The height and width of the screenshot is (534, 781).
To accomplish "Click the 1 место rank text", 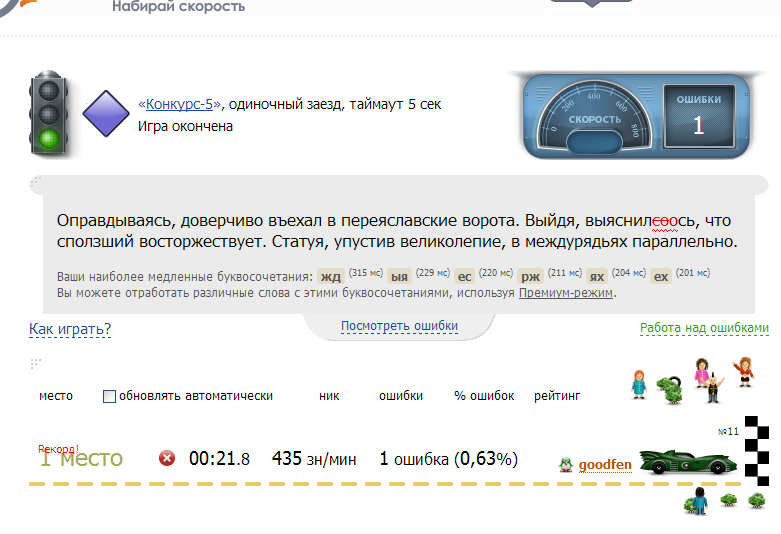I will (81, 458).
